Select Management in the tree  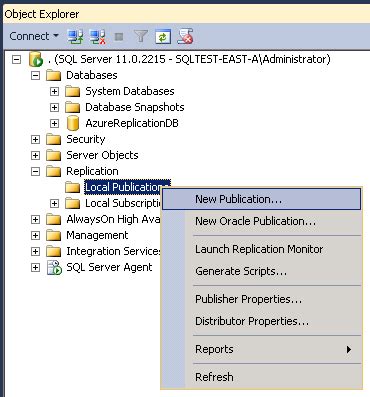[97, 235]
